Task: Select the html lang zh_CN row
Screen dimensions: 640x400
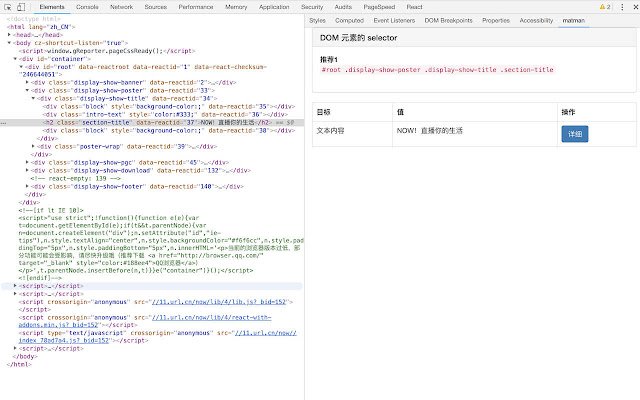Action: pos(41,27)
